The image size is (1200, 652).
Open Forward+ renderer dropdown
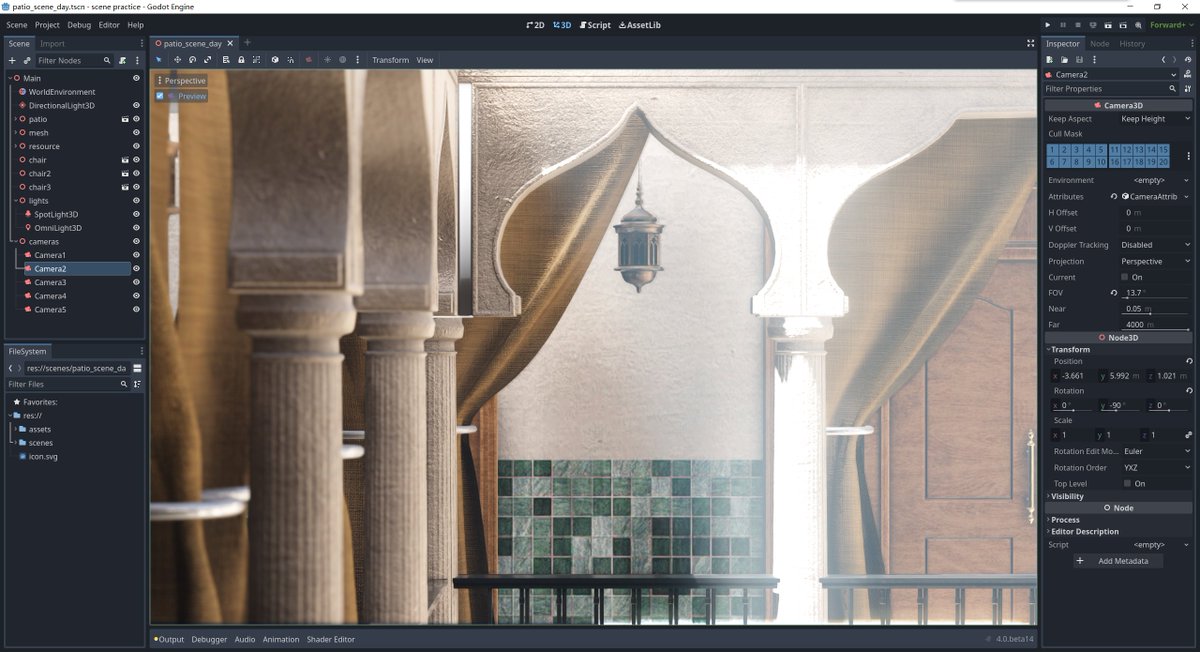pos(1172,25)
